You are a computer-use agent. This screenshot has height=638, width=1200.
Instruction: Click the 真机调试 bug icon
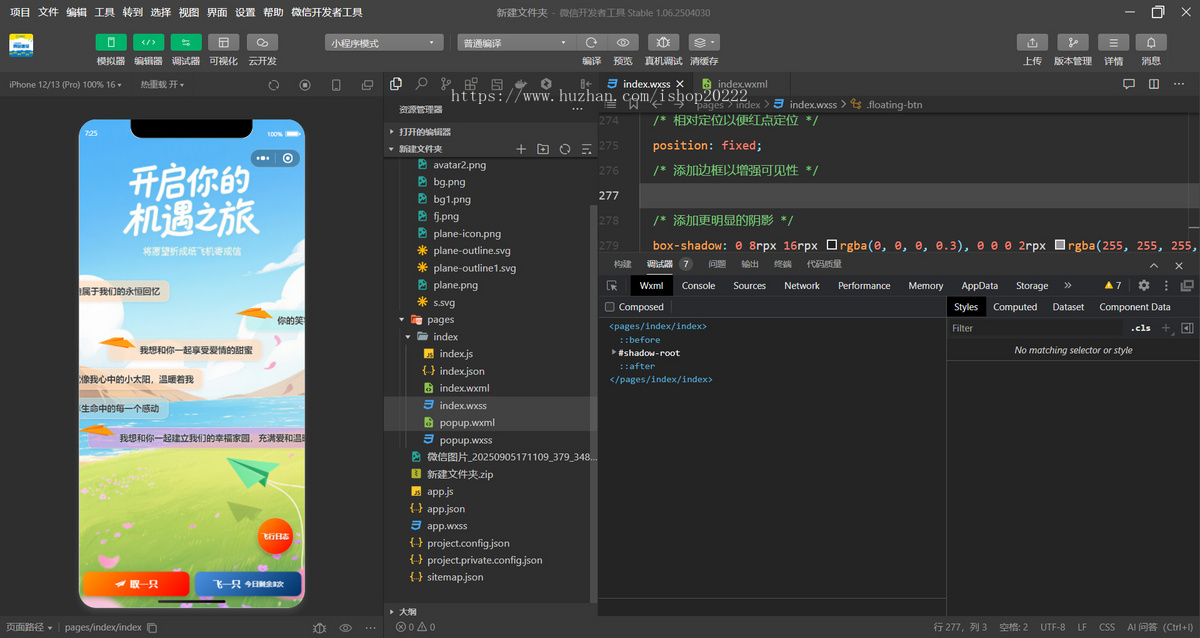coord(663,43)
